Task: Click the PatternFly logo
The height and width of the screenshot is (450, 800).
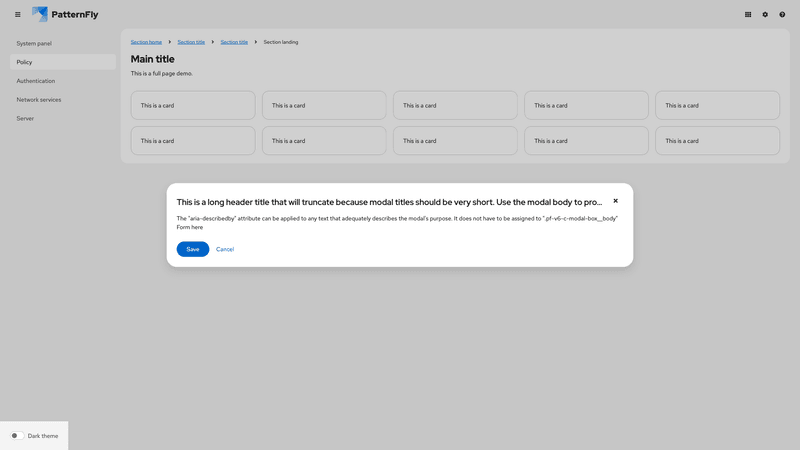Action: pyautogui.click(x=65, y=14)
